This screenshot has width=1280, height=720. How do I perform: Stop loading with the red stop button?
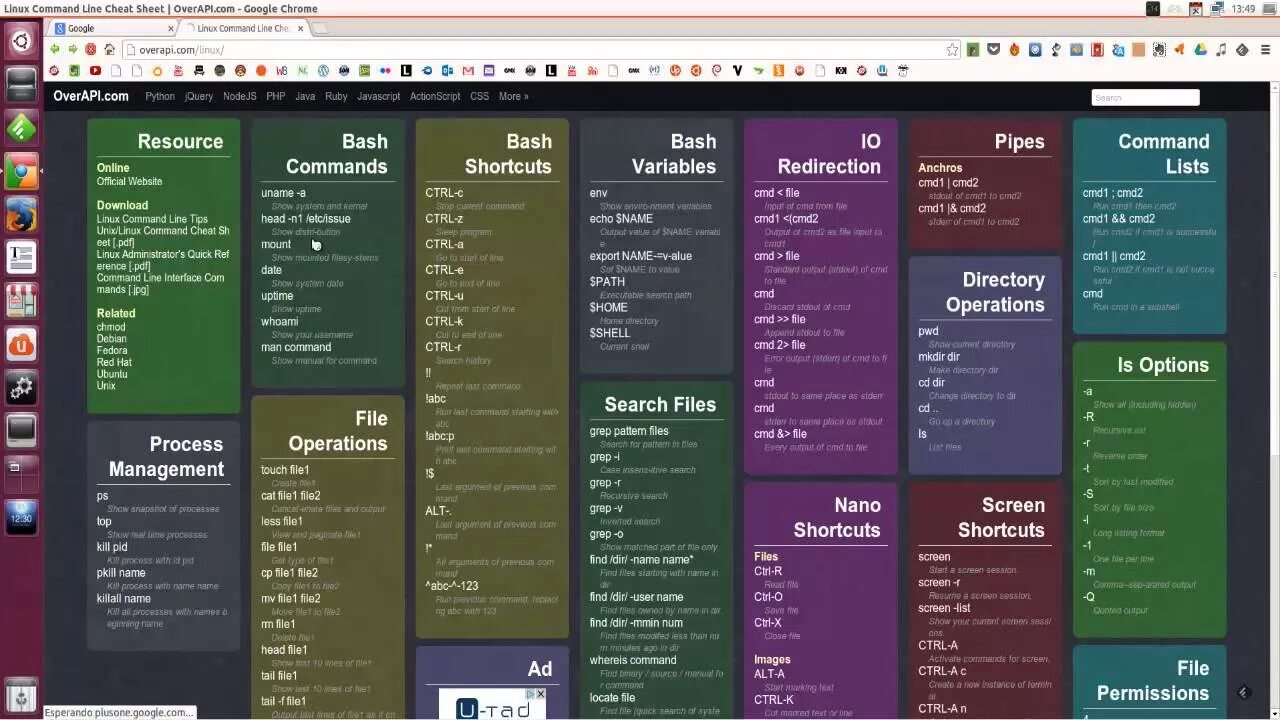(x=91, y=49)
